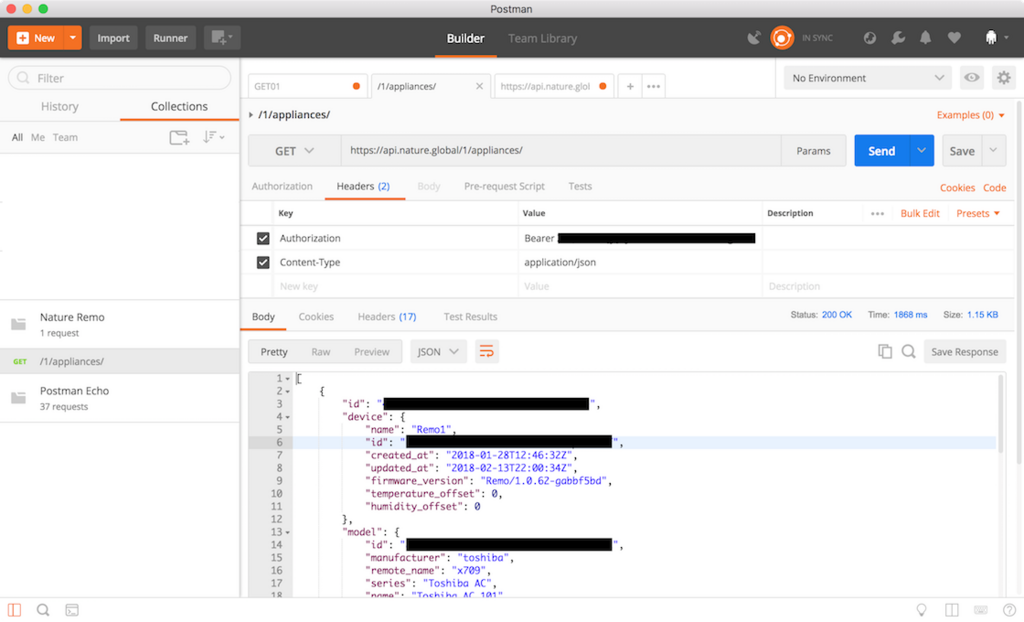1024x622 pixels.
Task: Click the interceptor satellite icon
Action: (x=754, y=38)
